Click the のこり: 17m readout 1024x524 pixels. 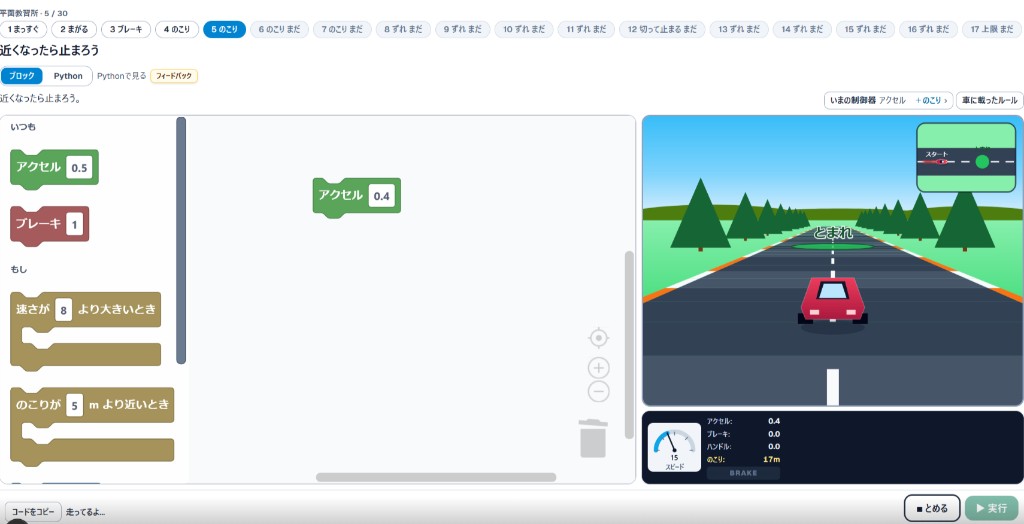click(x=743, y=459)
